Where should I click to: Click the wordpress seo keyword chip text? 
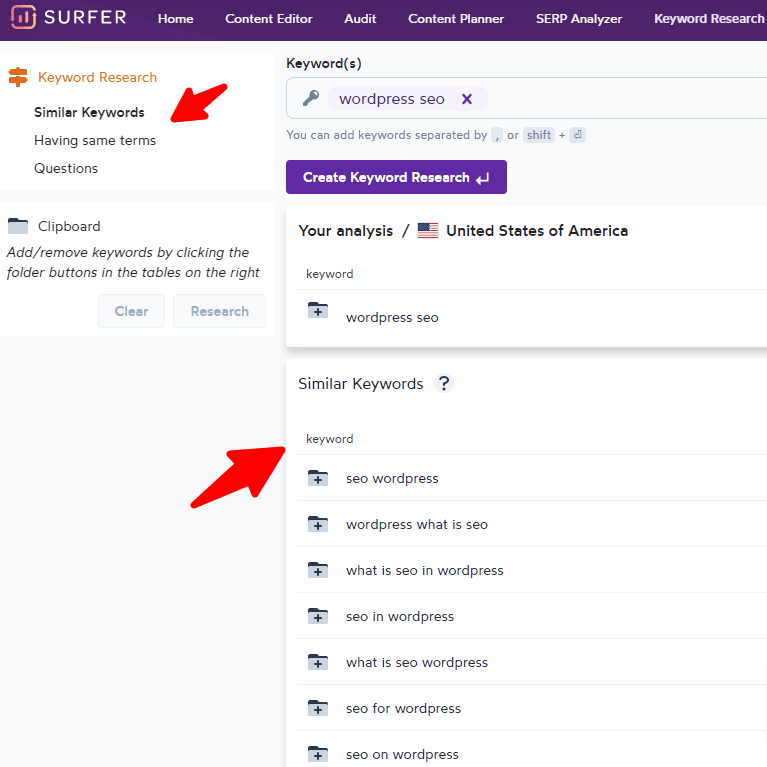point(392,99)
